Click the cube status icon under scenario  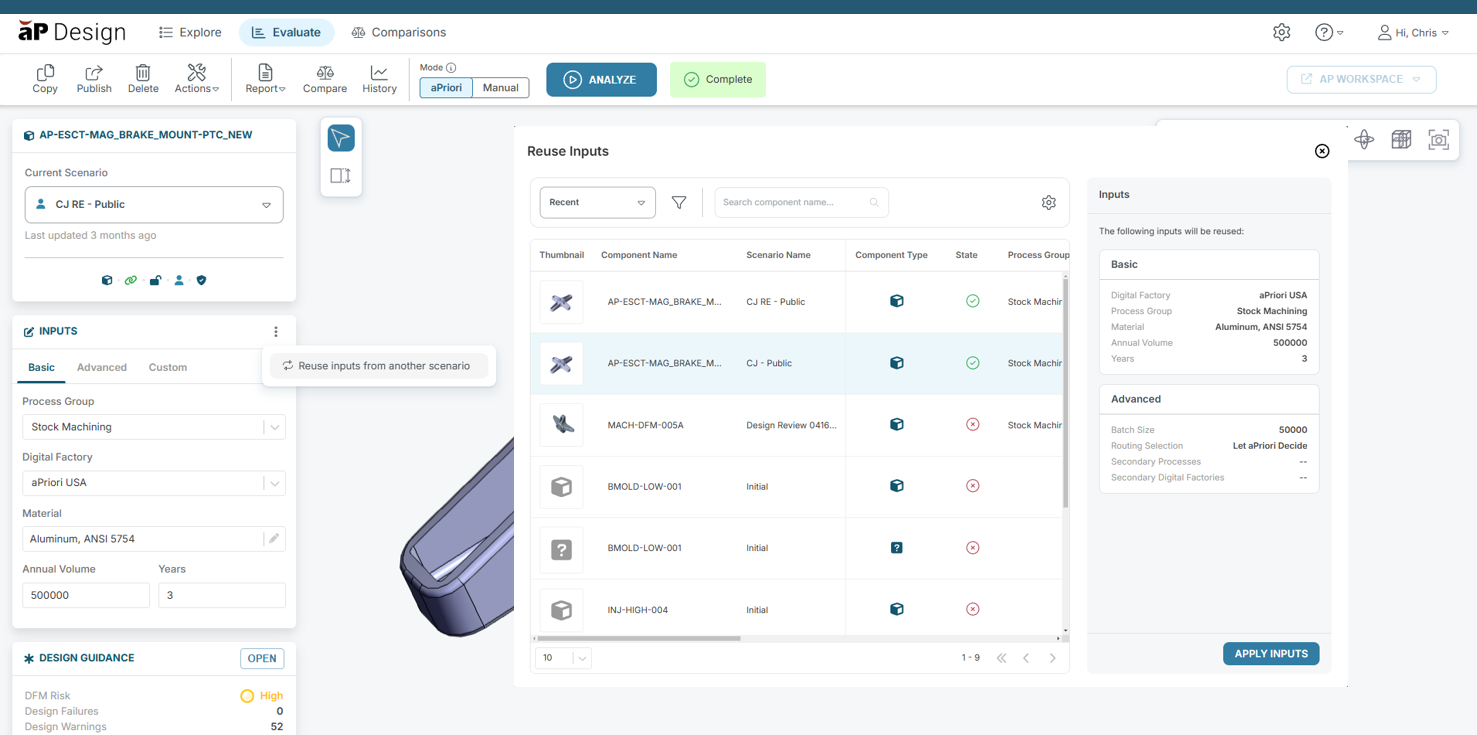coord(107,281)
